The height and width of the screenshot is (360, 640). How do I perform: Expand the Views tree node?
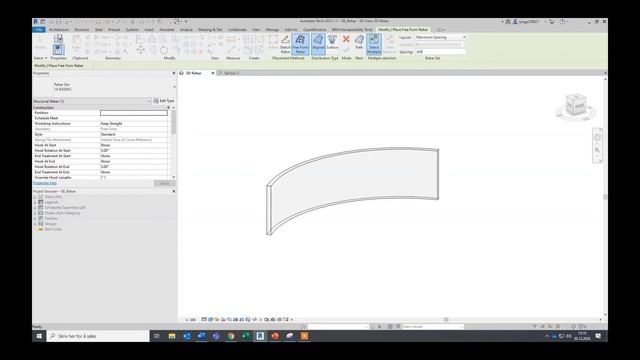(x=35, y=197)
